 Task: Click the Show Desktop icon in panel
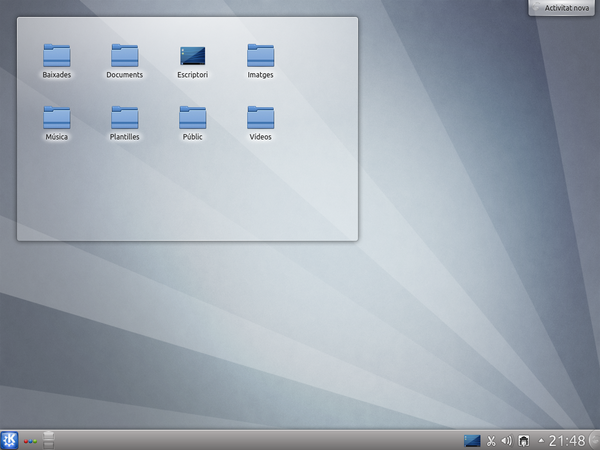[473, 440]
